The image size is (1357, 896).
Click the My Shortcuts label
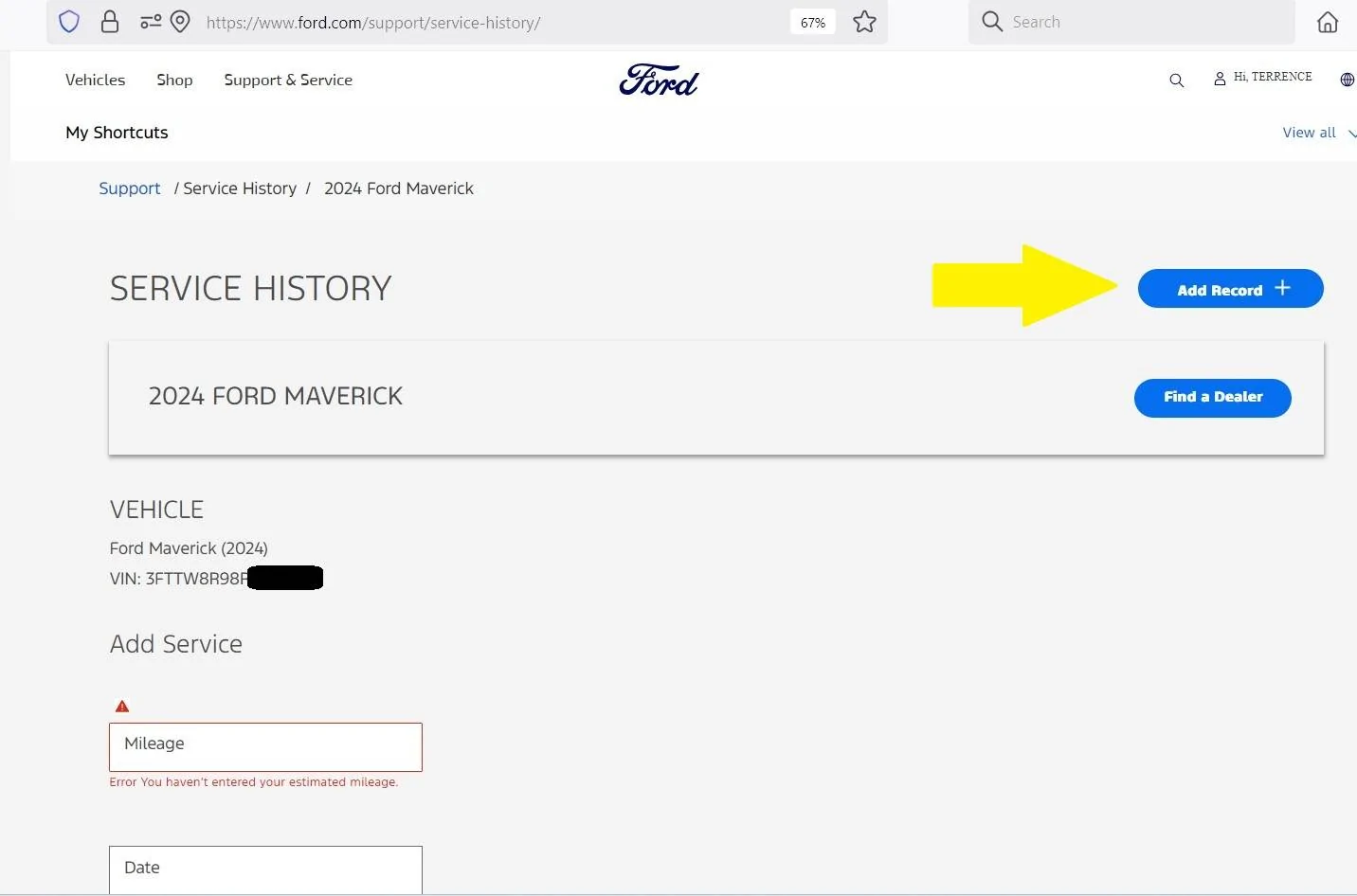[117, 133]
